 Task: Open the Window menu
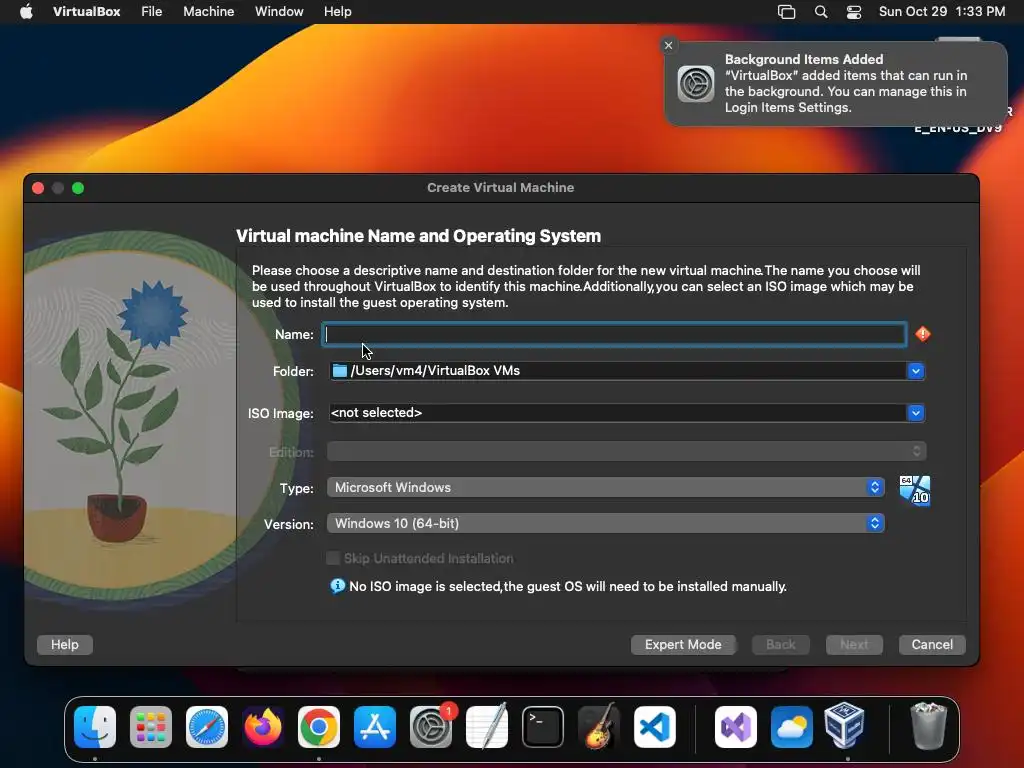[x=279, y=12]
